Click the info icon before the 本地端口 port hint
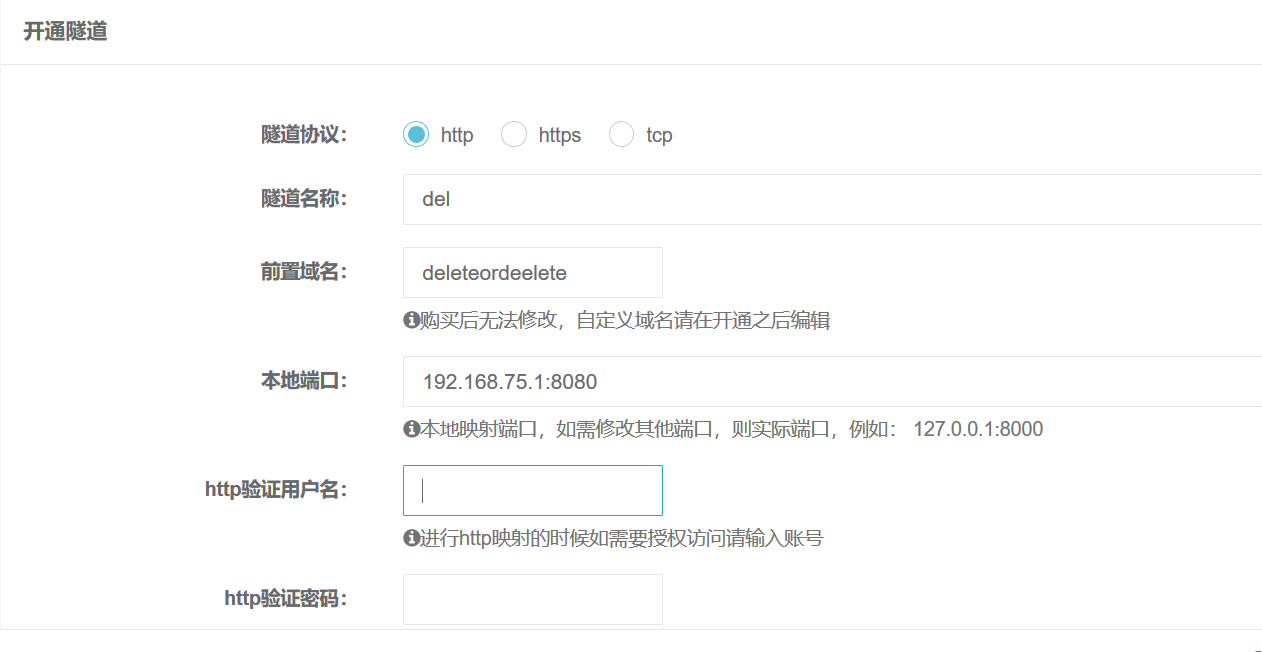Image resolution: width=1262 pixels, height=652 pixels. point(409,427)
